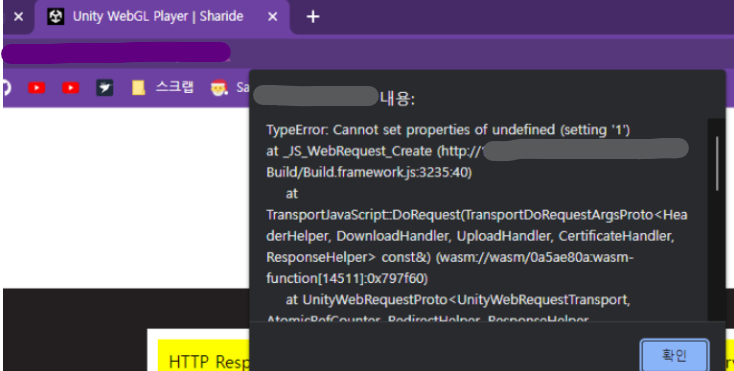Click the Build/Build.framework.js:3235:40 line

tap(369, 172)
